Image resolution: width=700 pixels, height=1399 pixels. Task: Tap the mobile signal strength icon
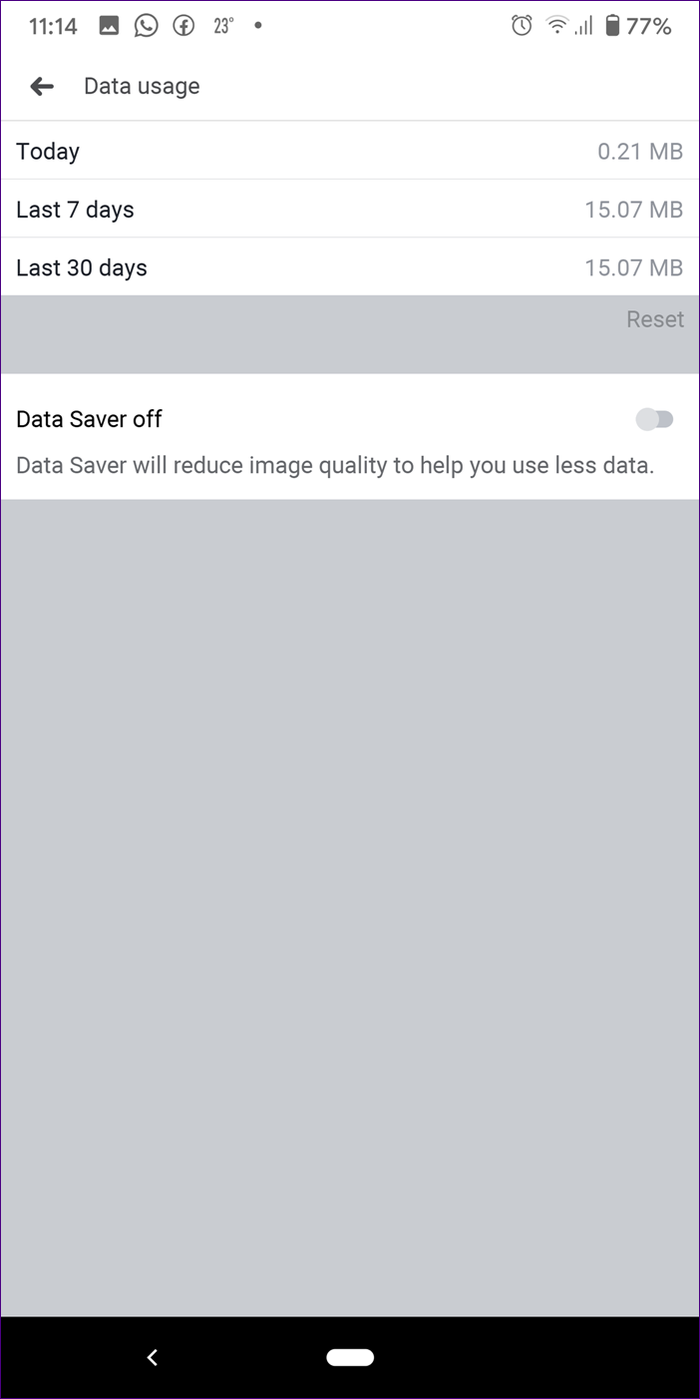pos(584,26)
